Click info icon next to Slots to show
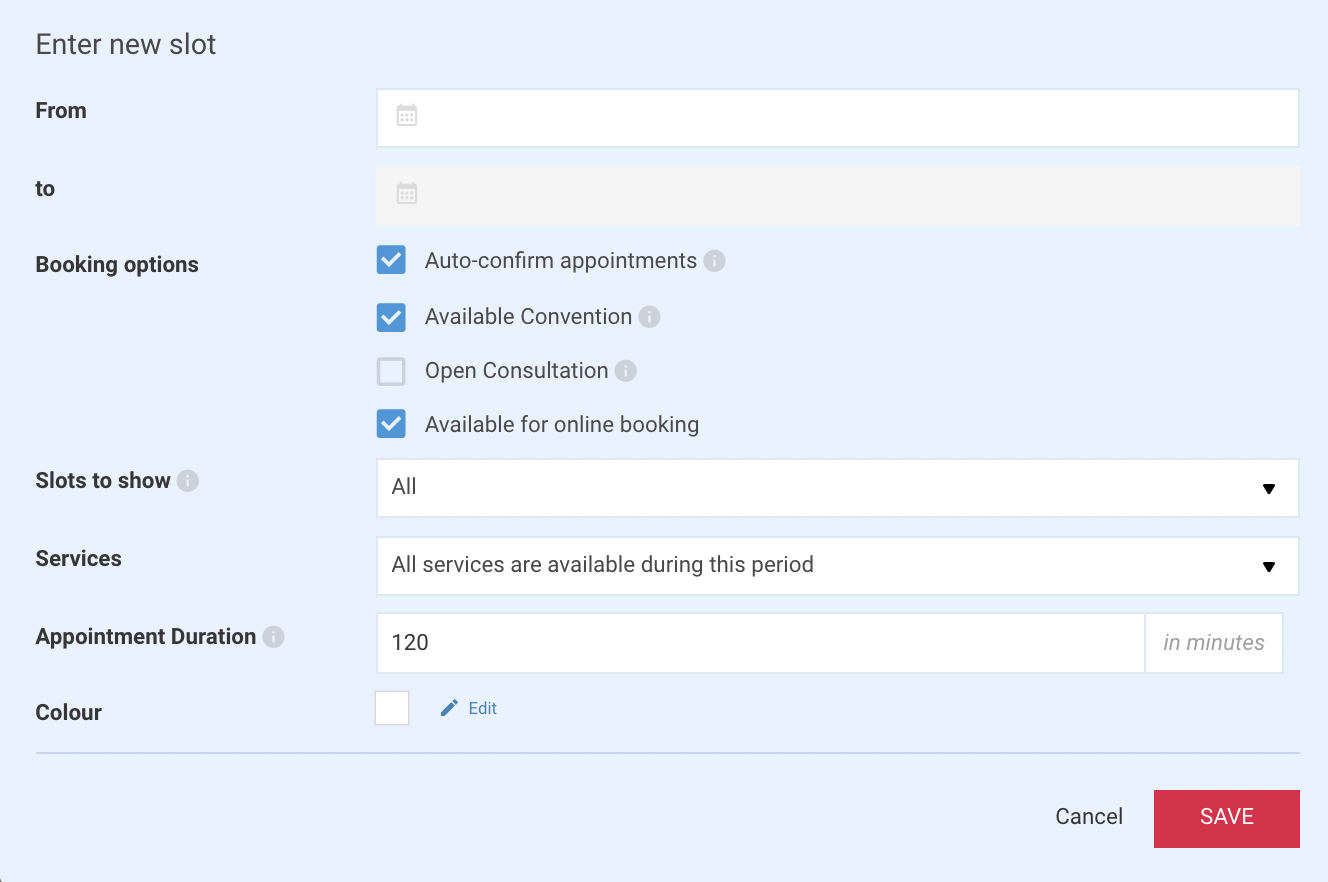 click(x=188, y=481)
